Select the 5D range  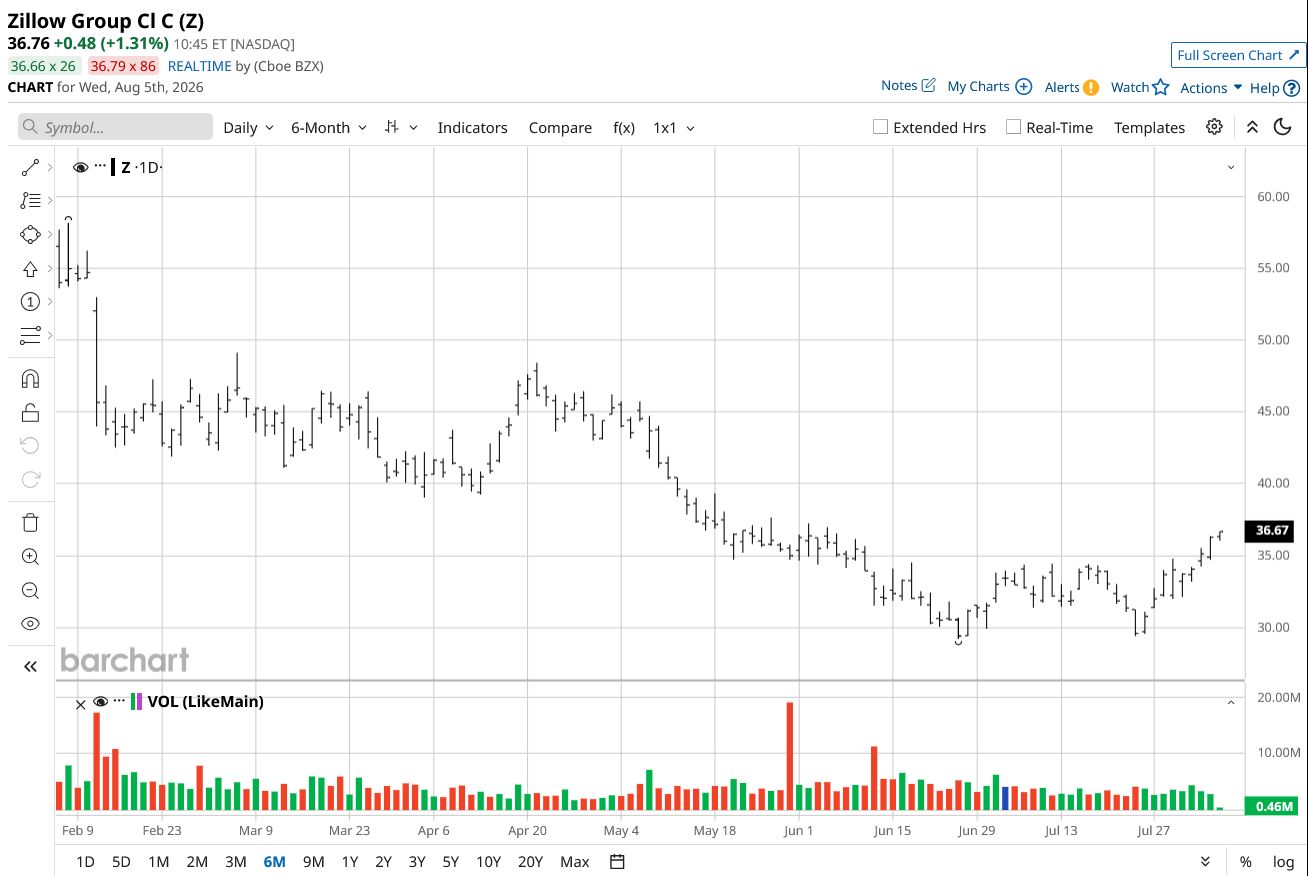(x=121, y=861)
